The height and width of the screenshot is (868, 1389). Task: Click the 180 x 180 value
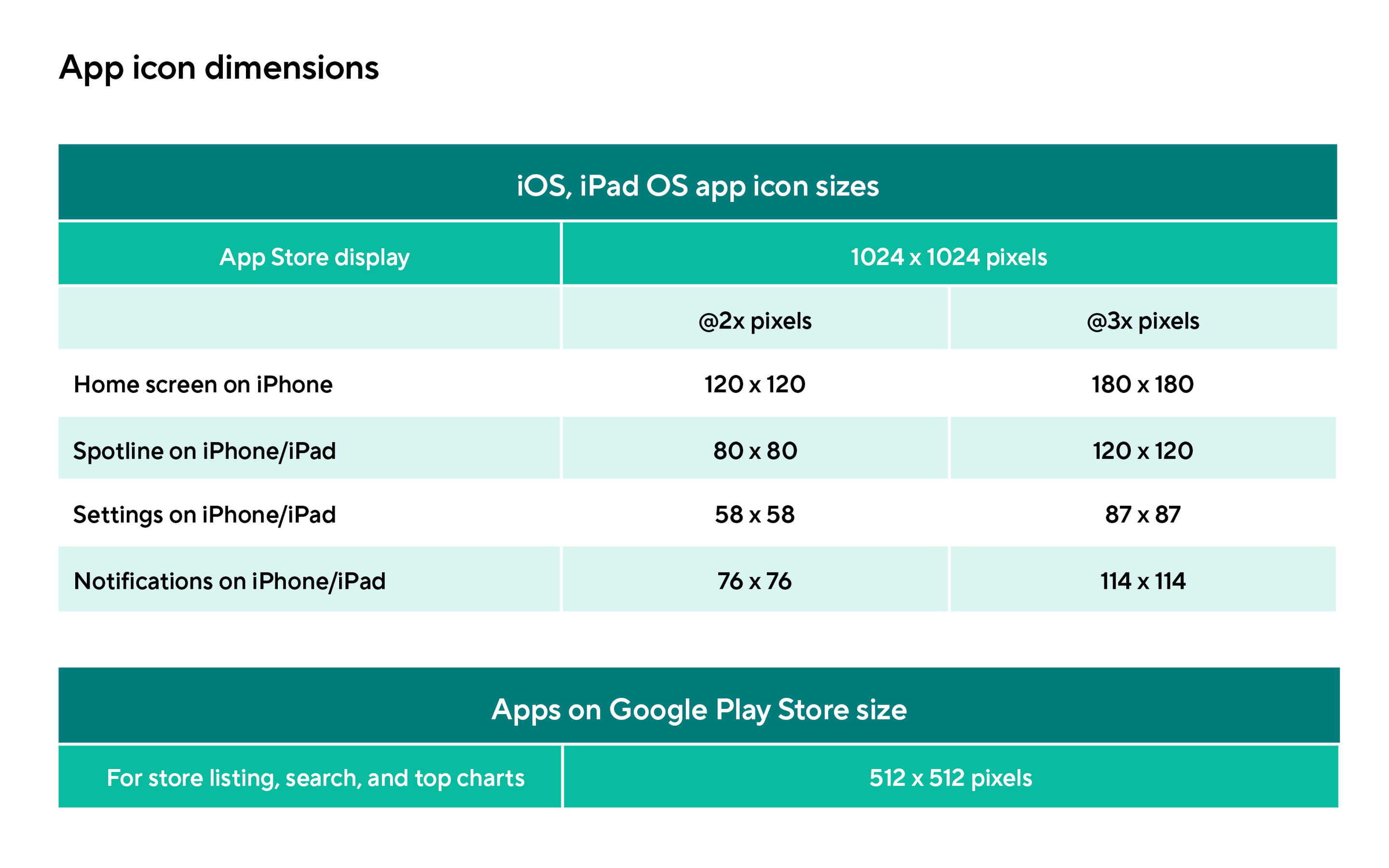pyautogui.click(x=1142, y=385)
